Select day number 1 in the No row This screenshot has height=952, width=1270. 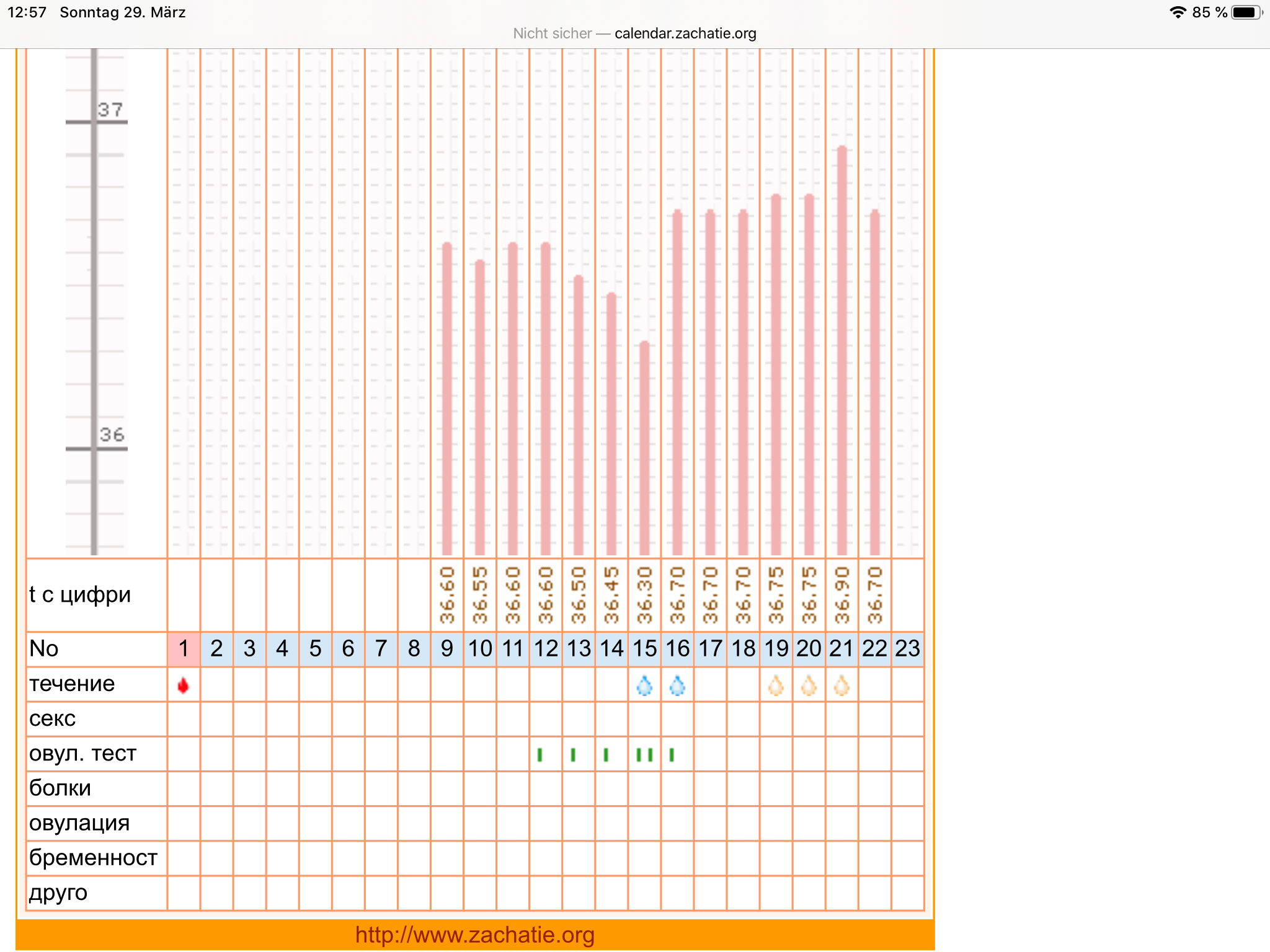pos(184,649)
